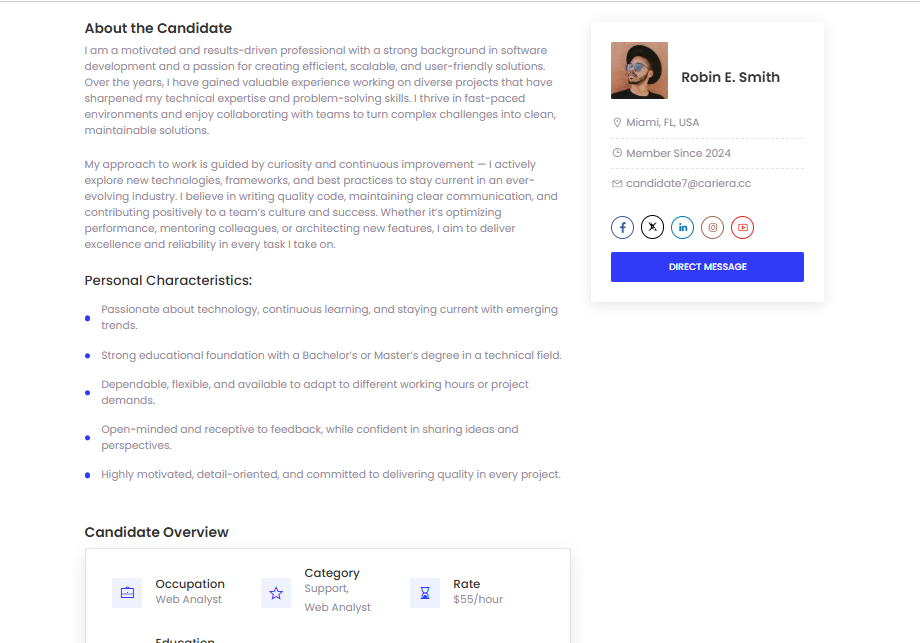Click the Web Analyst category link
The image size is (920, 643).
[337, 607]
